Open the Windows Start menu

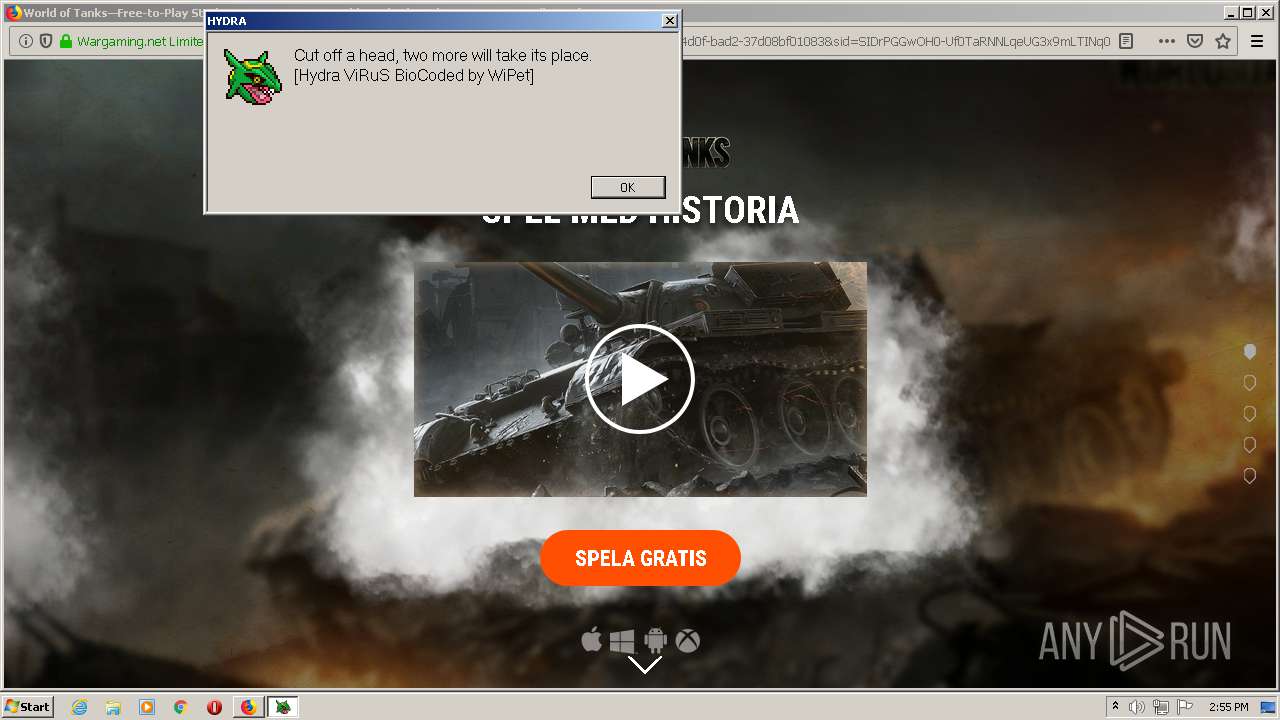point(28,706)
